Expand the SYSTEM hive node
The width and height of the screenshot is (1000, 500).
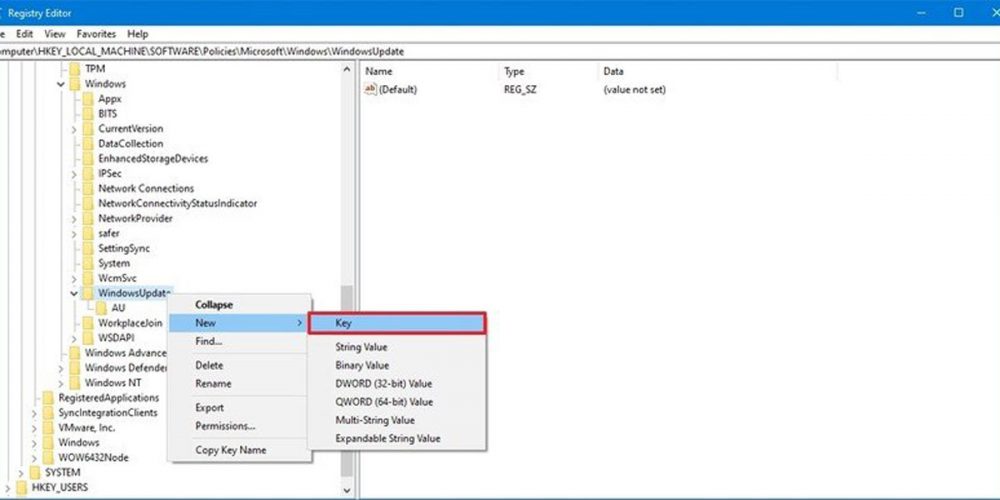point(20,472)
